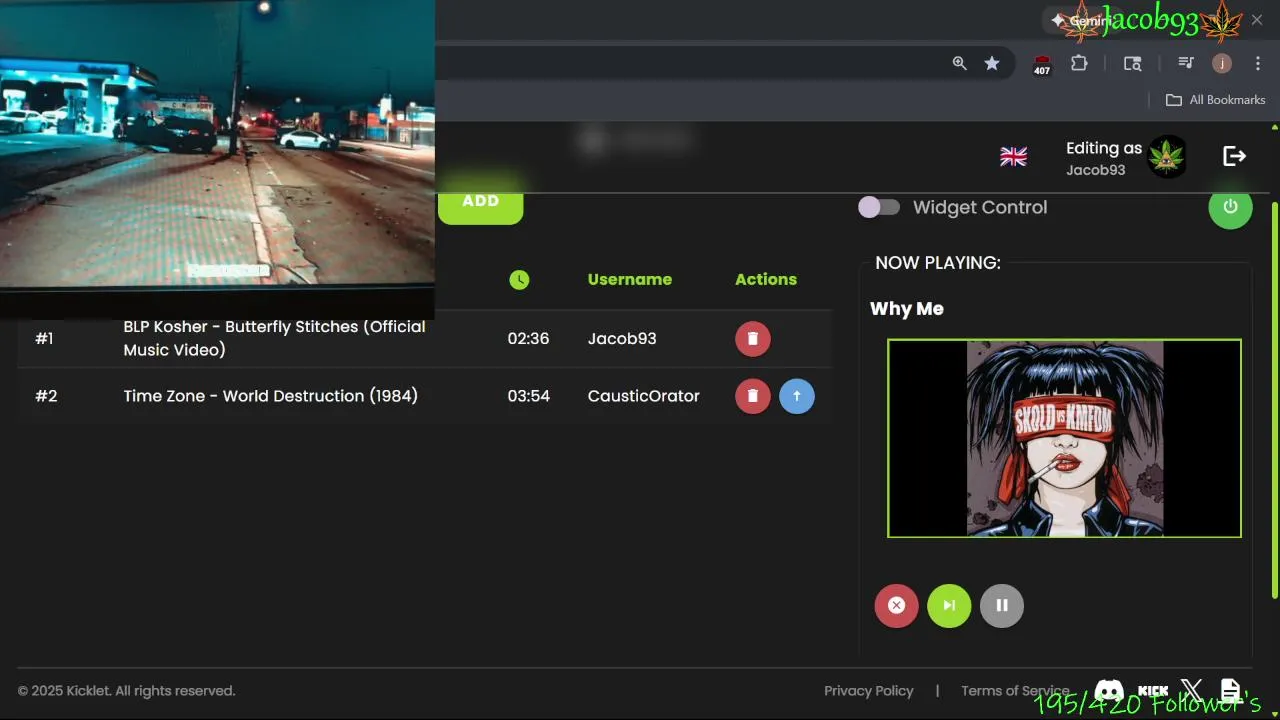Open X social icon in footer
The image size is (1280, 720).
click(1192, 690)
